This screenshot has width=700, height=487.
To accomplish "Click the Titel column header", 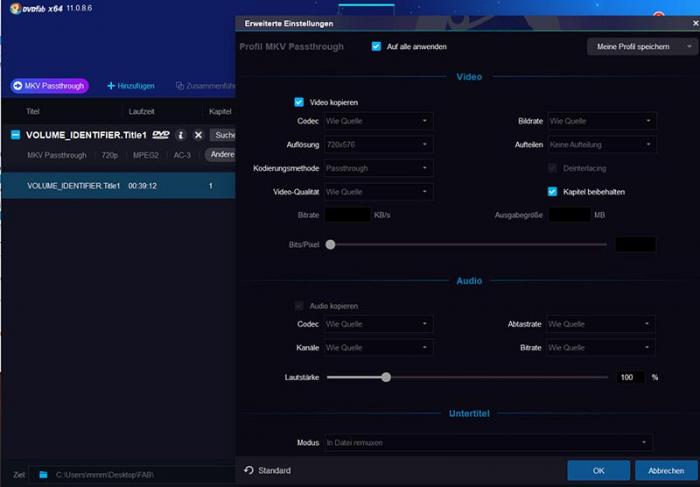I will click(33, 111).
